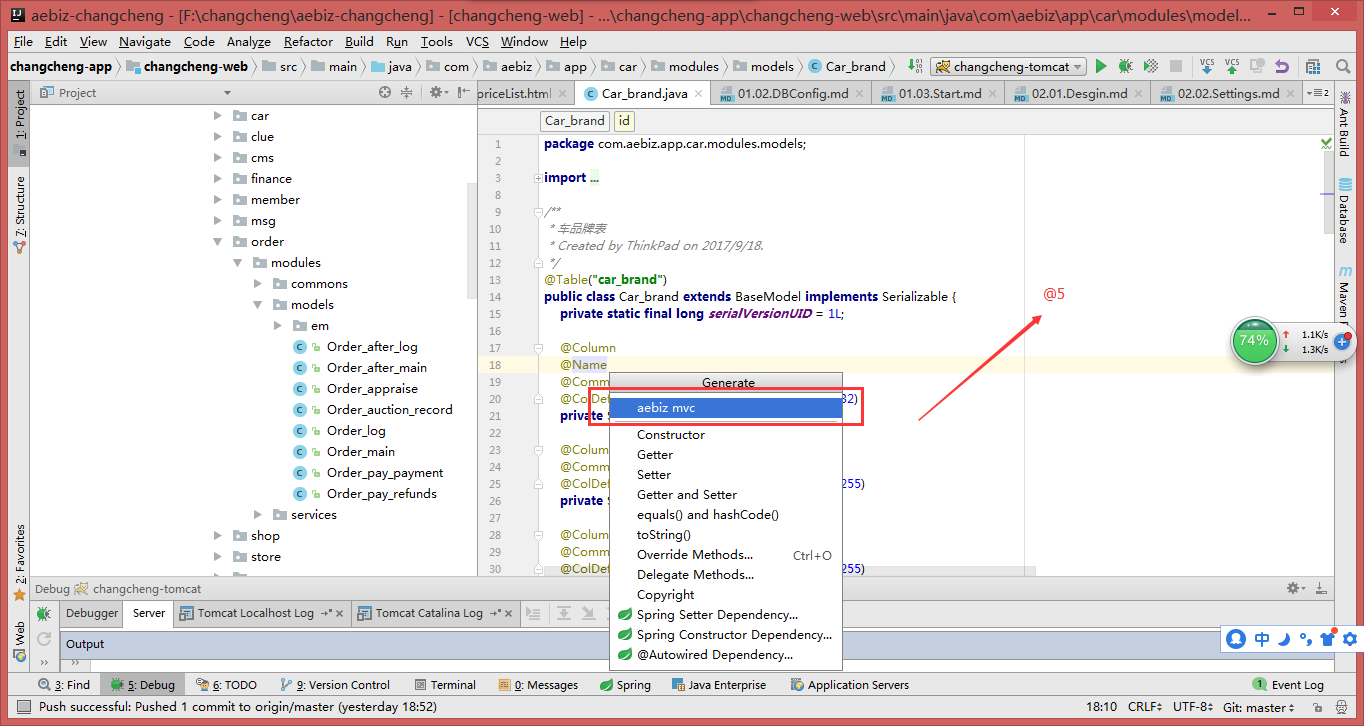Click the VCS commit changes icon
Viewport: 1364px width, 726px height.
1232,67
